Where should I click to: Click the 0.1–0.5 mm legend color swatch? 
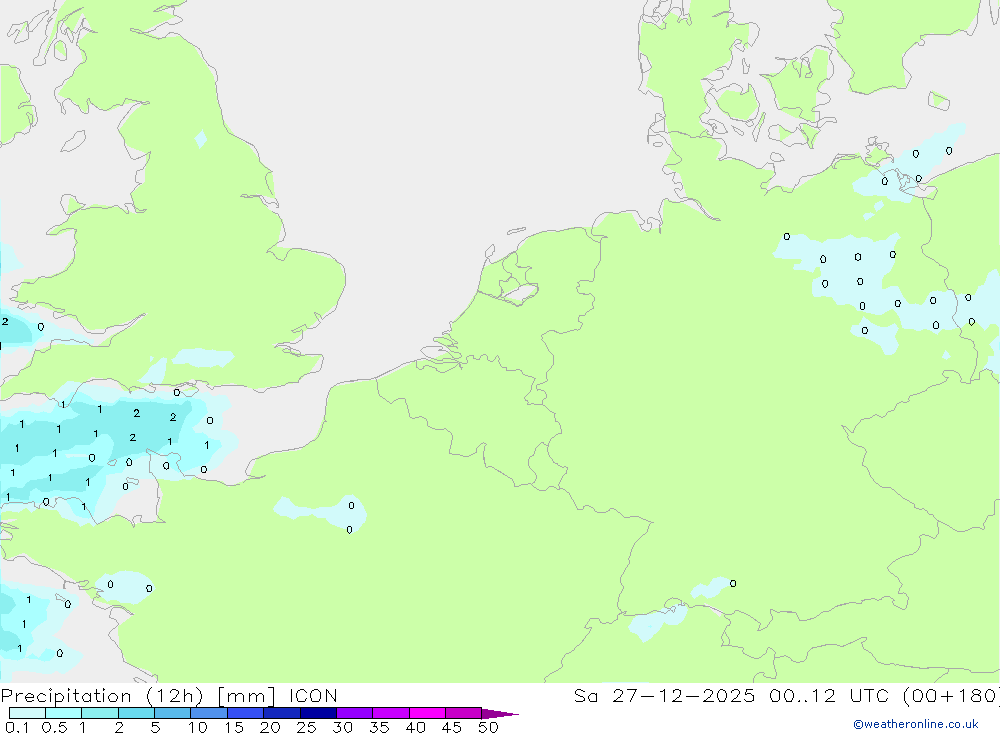tap(27, 713)
